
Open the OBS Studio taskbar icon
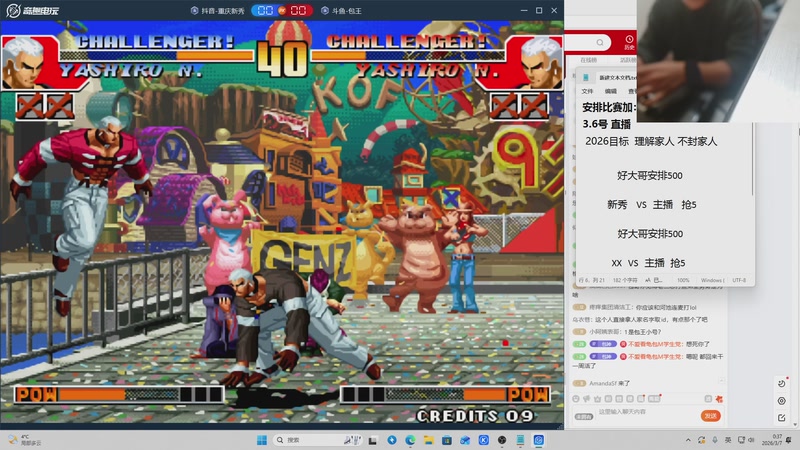(502, 440)
